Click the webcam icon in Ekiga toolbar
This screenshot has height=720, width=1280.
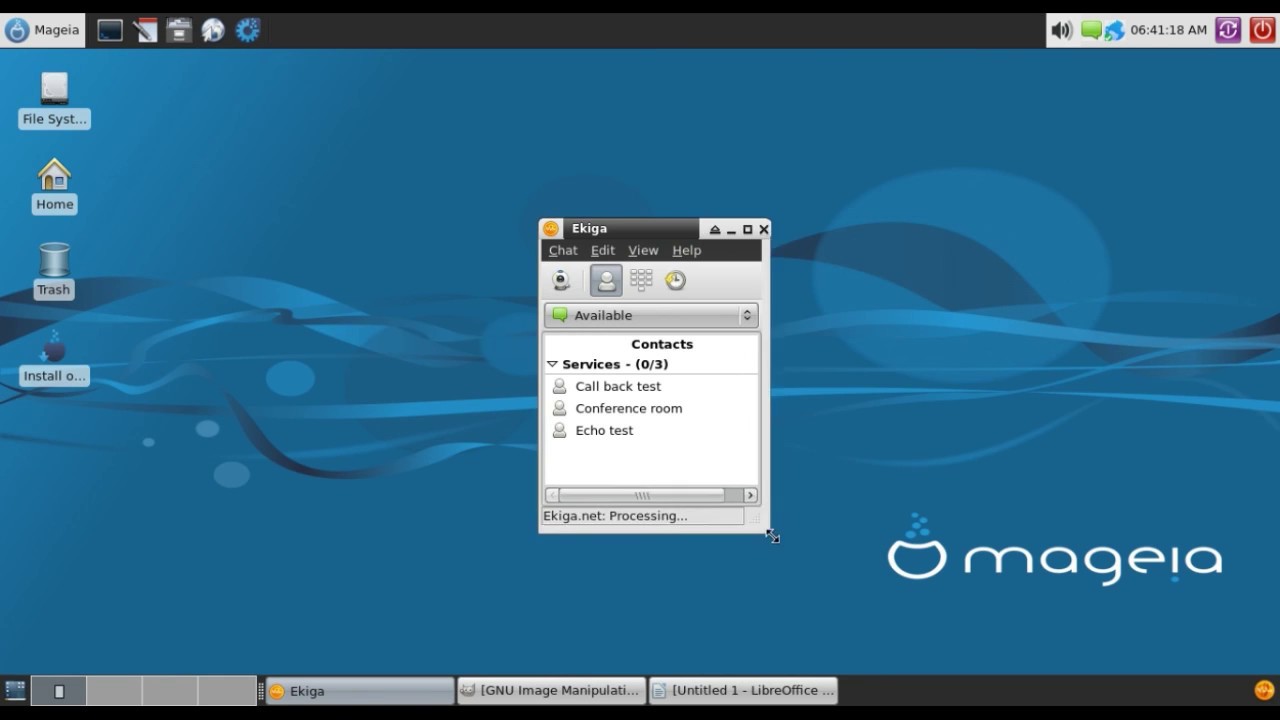click(x=562, y=280)
